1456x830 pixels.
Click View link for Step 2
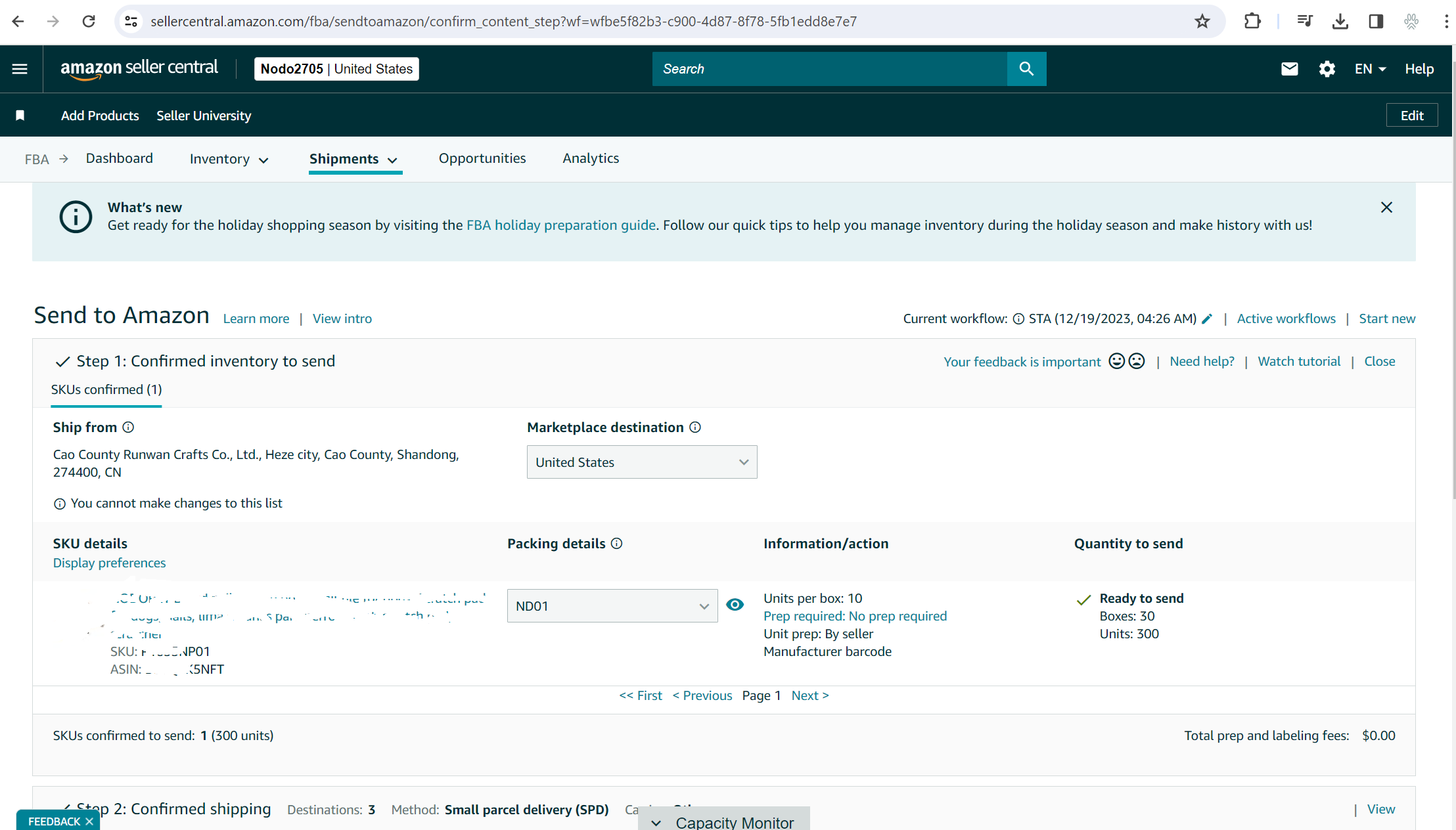pyautogui.click(x=1381, y=809)
